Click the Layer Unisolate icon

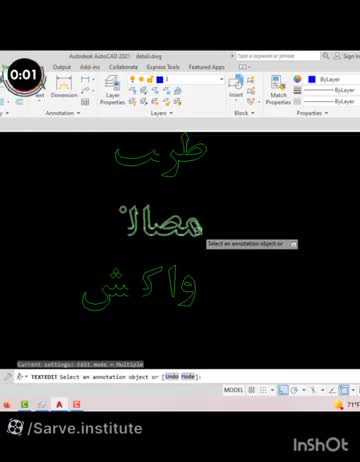pos(144,101)
